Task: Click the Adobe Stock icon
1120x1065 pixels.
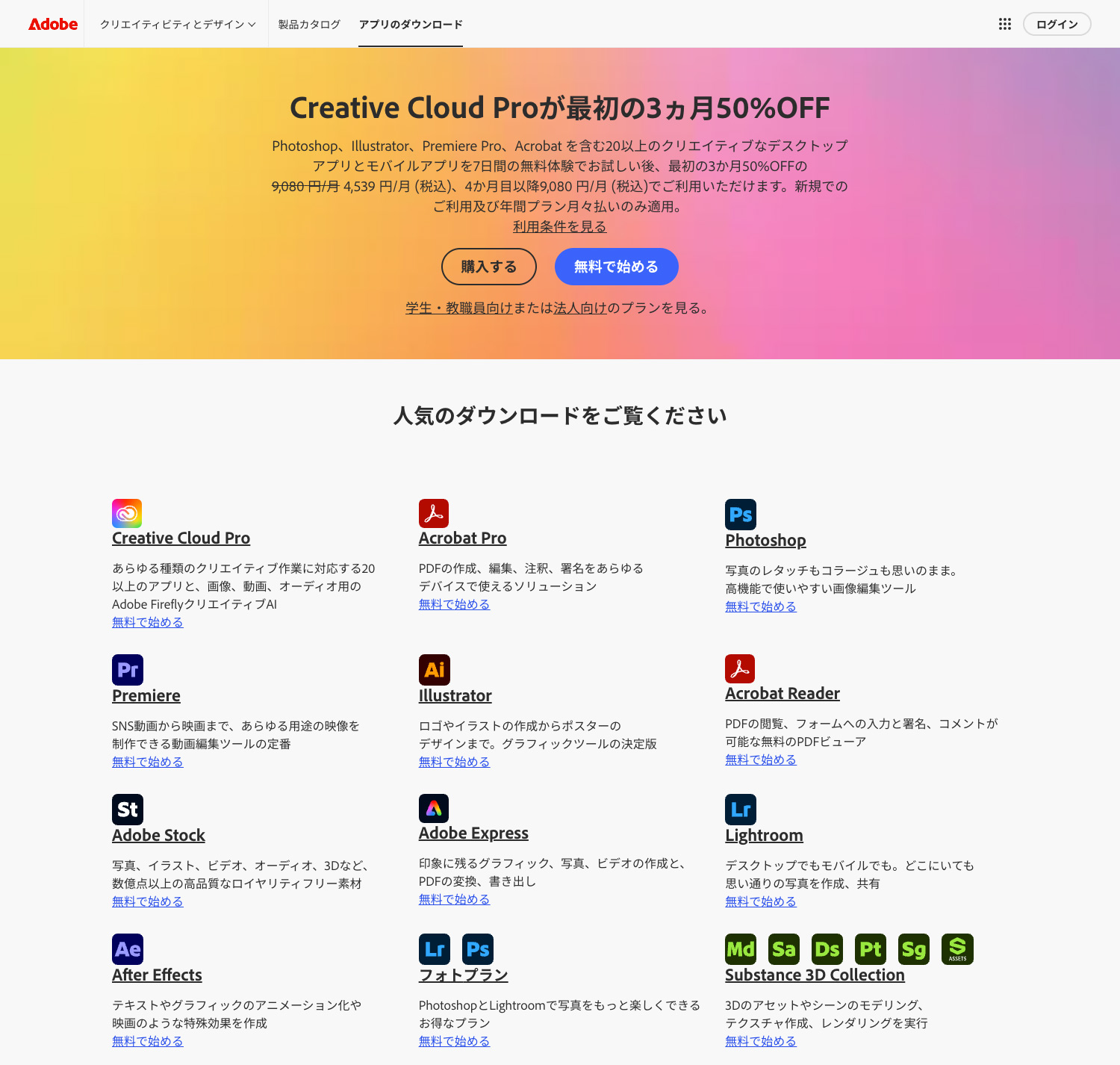Action: pos(126,809)
